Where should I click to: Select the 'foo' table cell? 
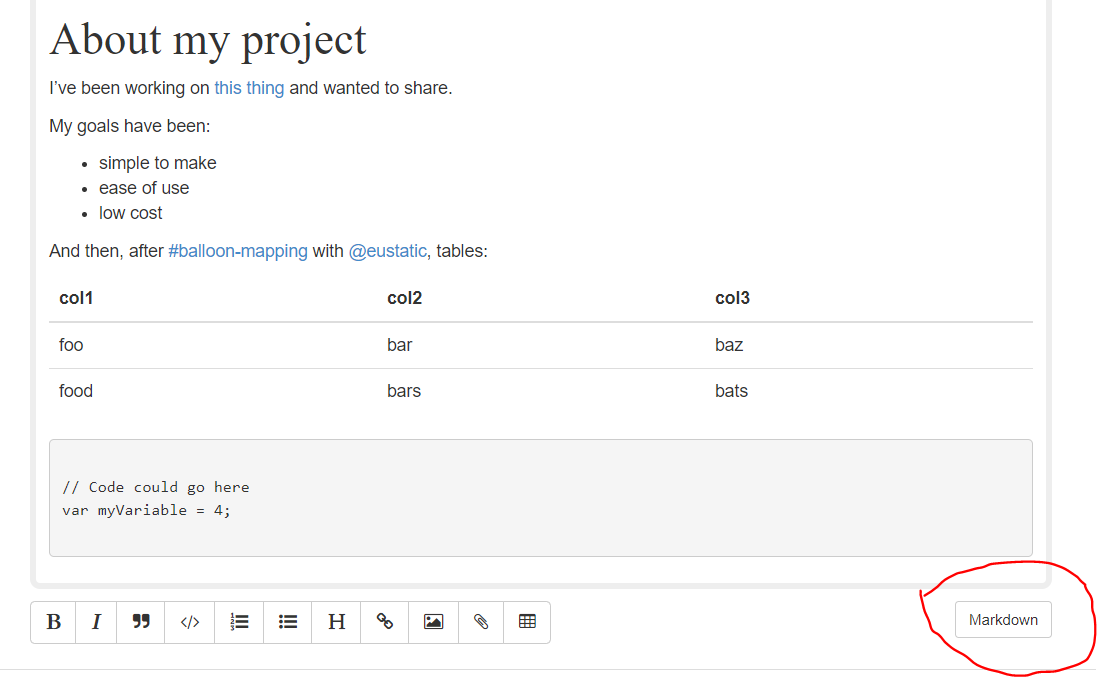tap(70, 344)
